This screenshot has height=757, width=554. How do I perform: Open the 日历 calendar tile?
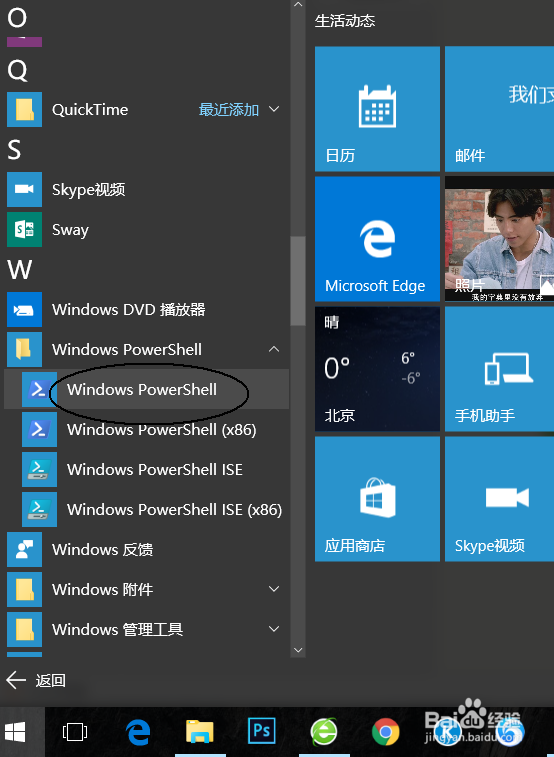pos(377,109)
